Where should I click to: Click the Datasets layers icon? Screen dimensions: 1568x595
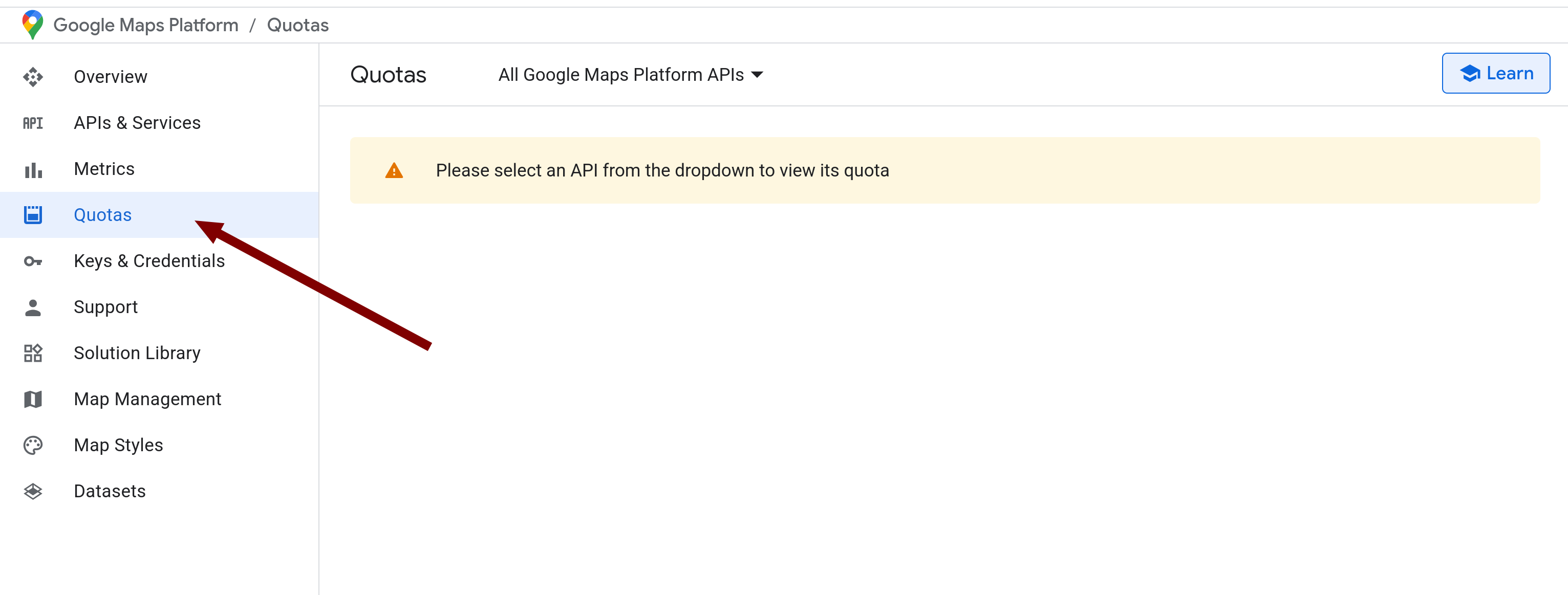coord(33,491)
